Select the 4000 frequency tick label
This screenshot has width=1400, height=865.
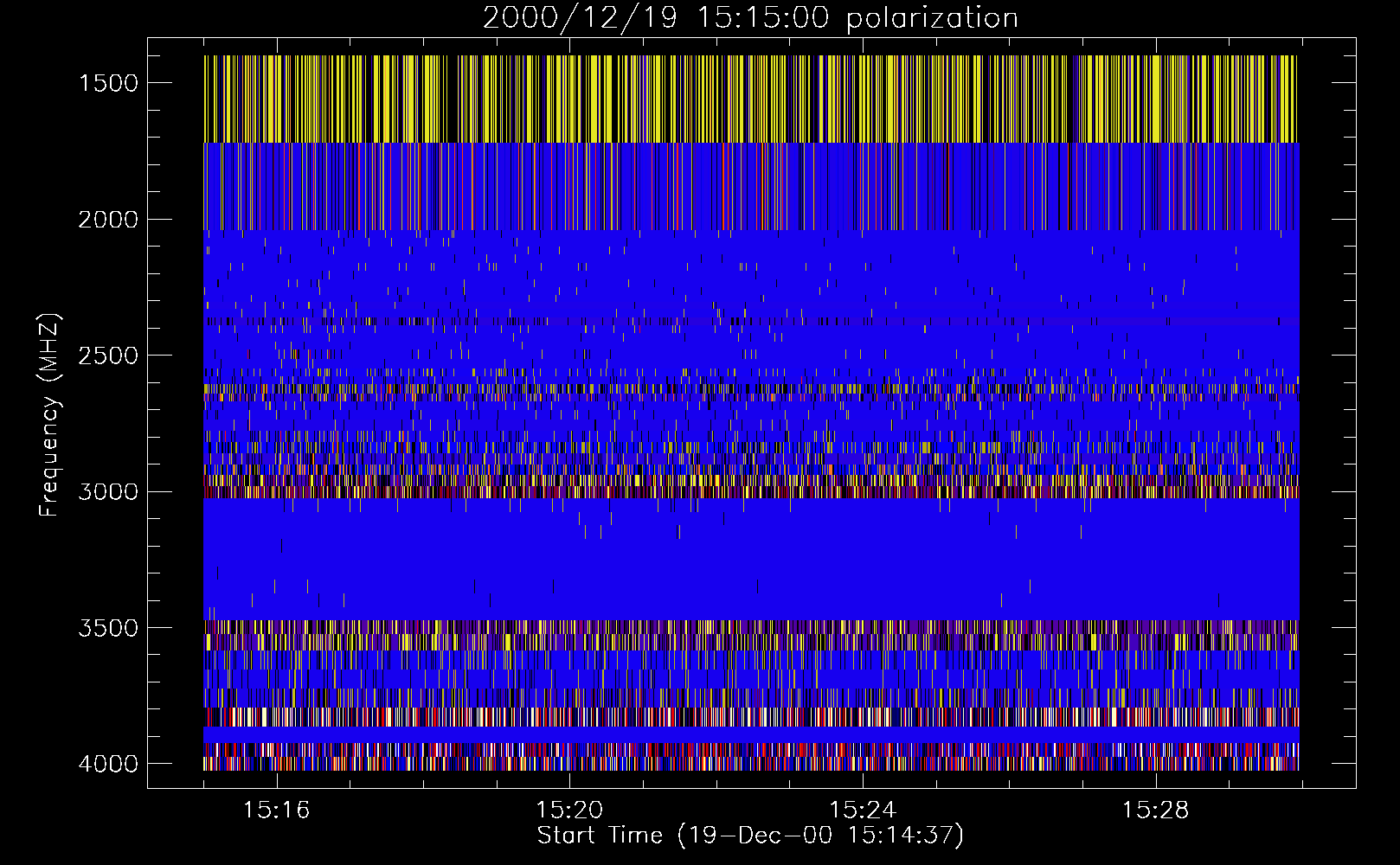click(x=108, y=764)
